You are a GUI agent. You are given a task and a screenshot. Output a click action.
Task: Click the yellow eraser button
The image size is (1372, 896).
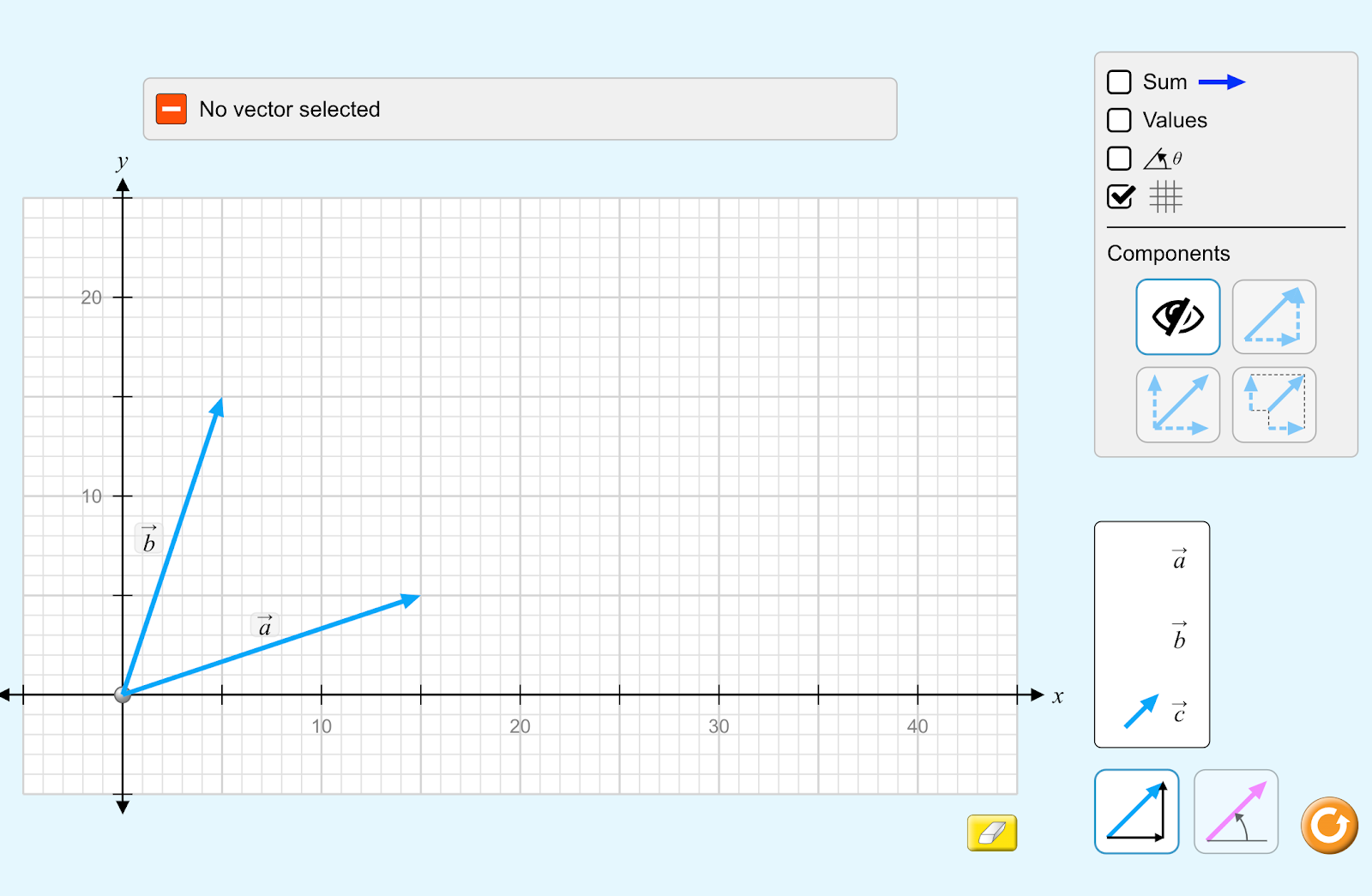tap(991, 833)
